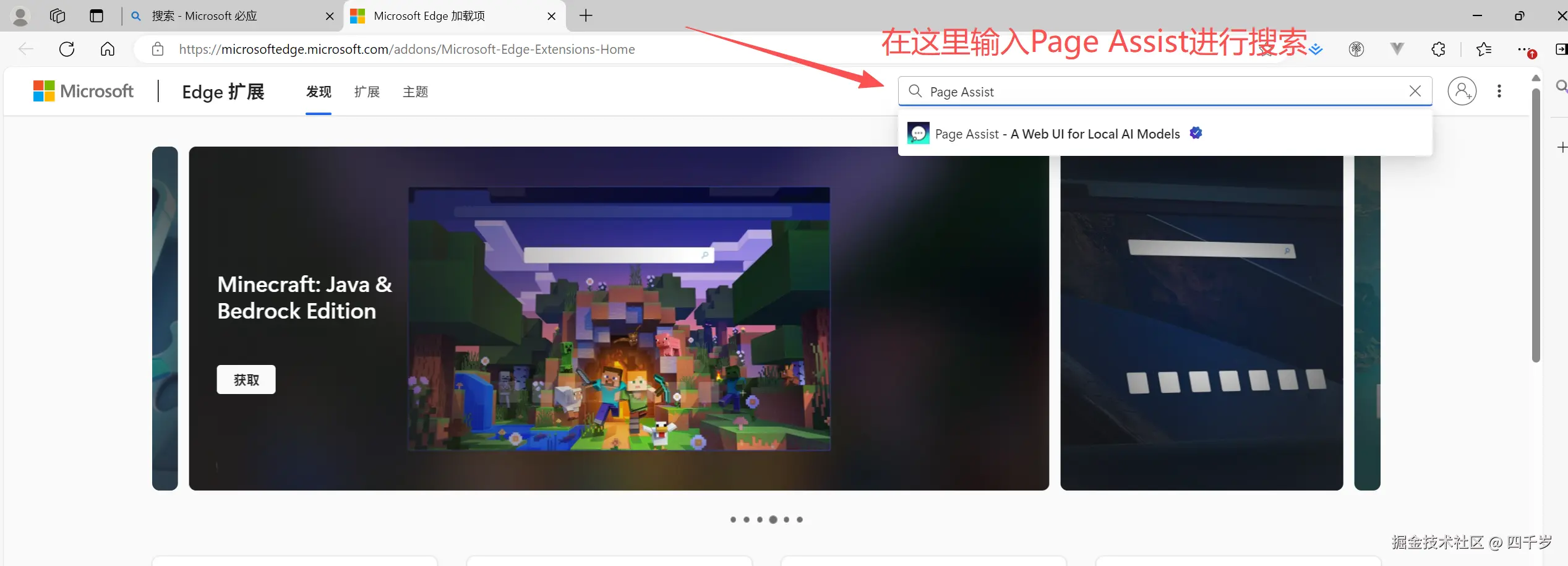Image resolution: width=1568 pixels, height=566 pixels.
Task: Open a new browser tab
Action: pyautogui.click(x=585, y=15)
